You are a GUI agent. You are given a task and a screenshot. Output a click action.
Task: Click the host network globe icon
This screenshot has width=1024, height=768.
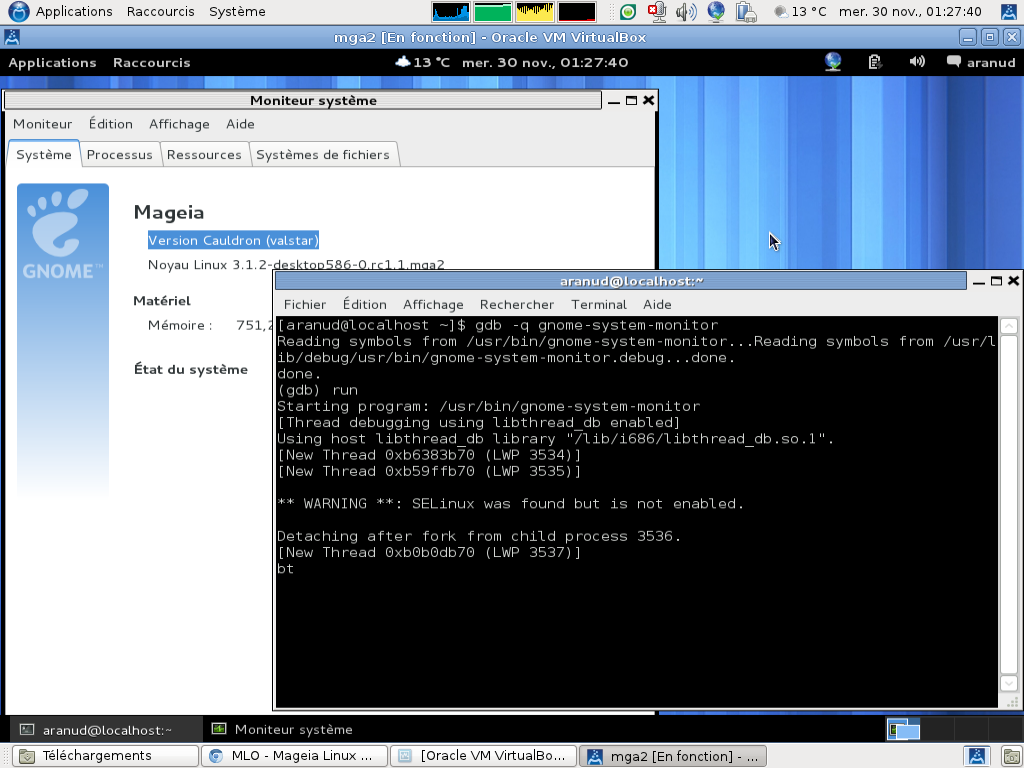tap(716, 12)
